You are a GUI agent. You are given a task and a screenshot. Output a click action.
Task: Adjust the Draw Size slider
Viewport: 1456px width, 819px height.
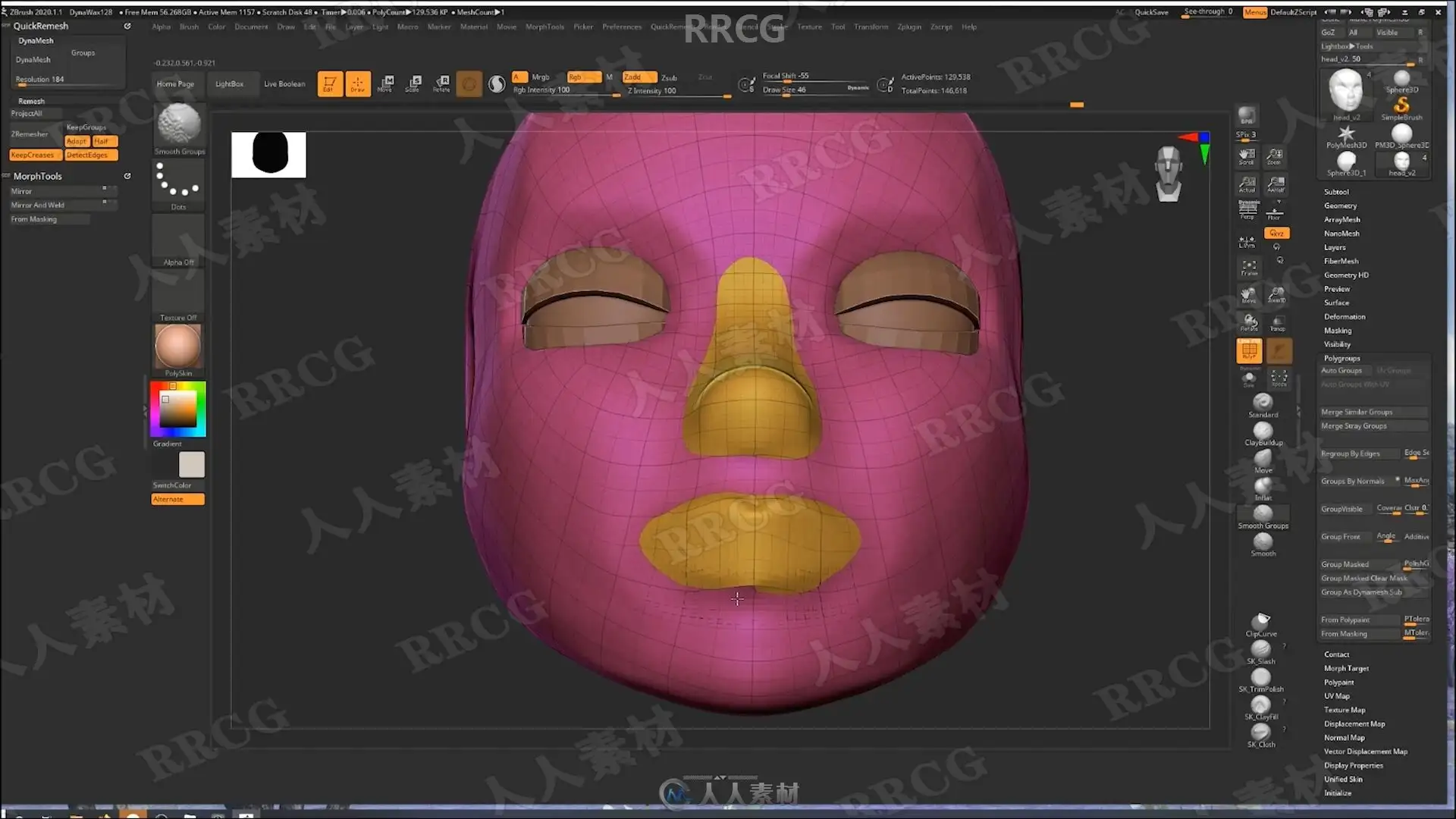[x=816, y=90]
